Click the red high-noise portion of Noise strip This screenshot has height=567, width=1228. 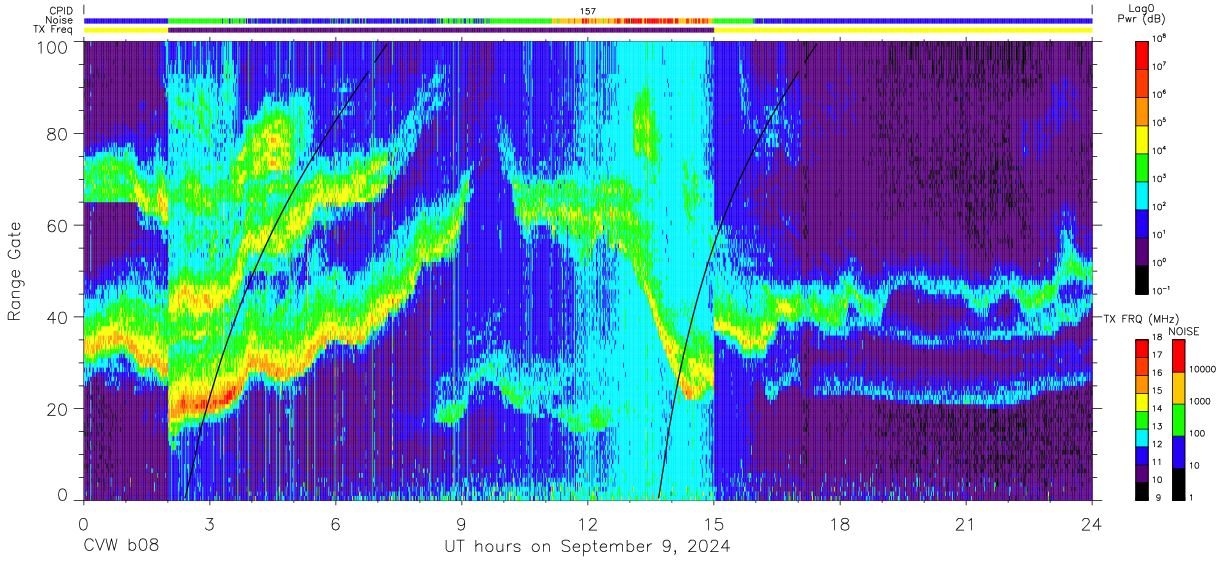655,20
